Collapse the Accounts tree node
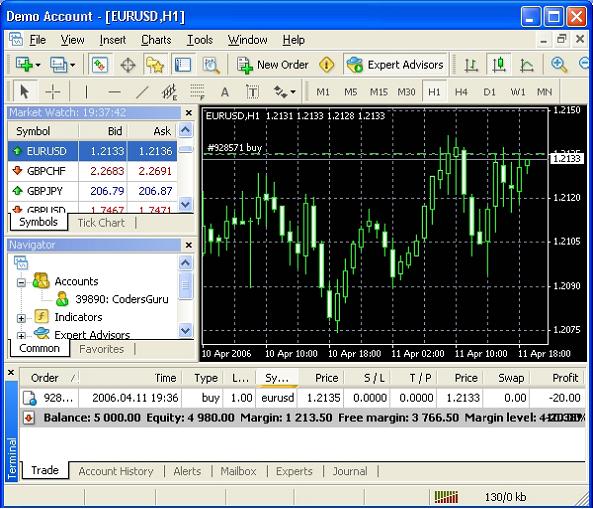This screenshot has height=509, width=593. tap(21, 282)
